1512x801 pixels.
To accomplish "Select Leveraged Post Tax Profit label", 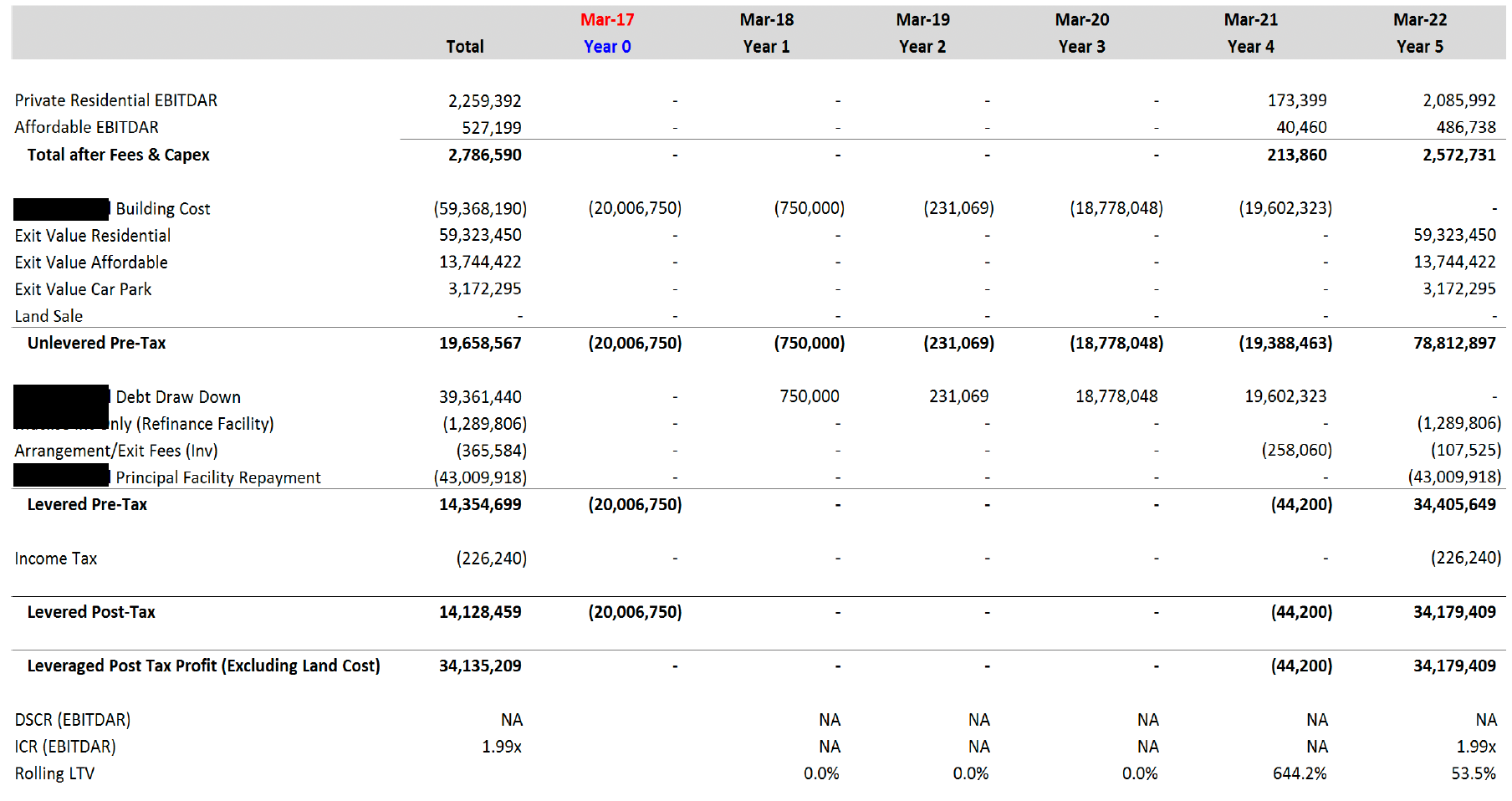I will tap(204, 666).
